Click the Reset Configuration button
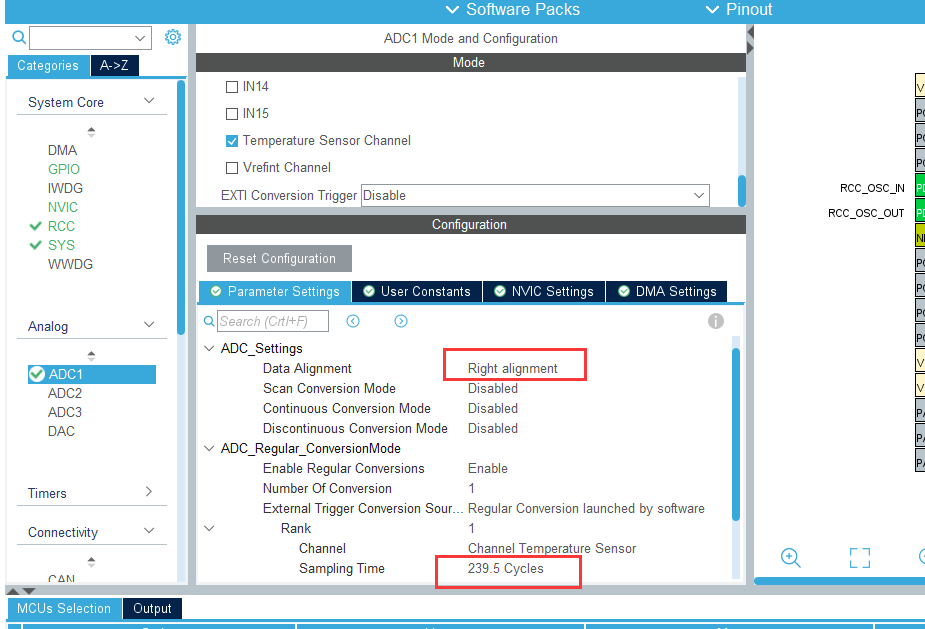 (x=279, y=259)
